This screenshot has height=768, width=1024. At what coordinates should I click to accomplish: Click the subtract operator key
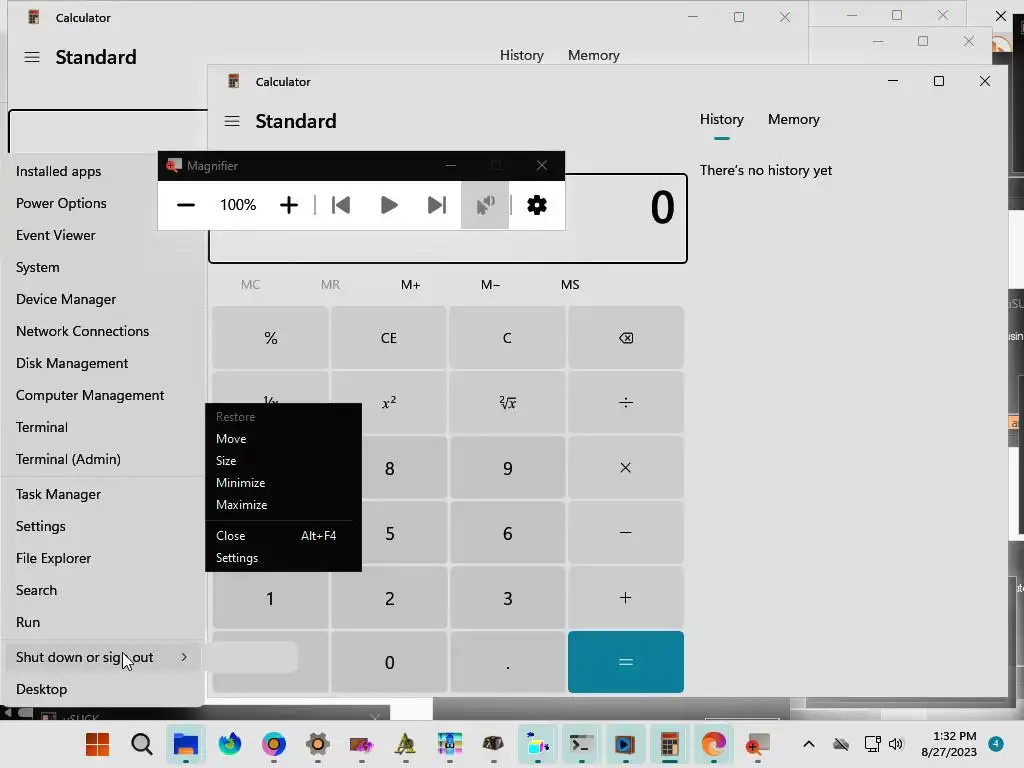point(626,533)
